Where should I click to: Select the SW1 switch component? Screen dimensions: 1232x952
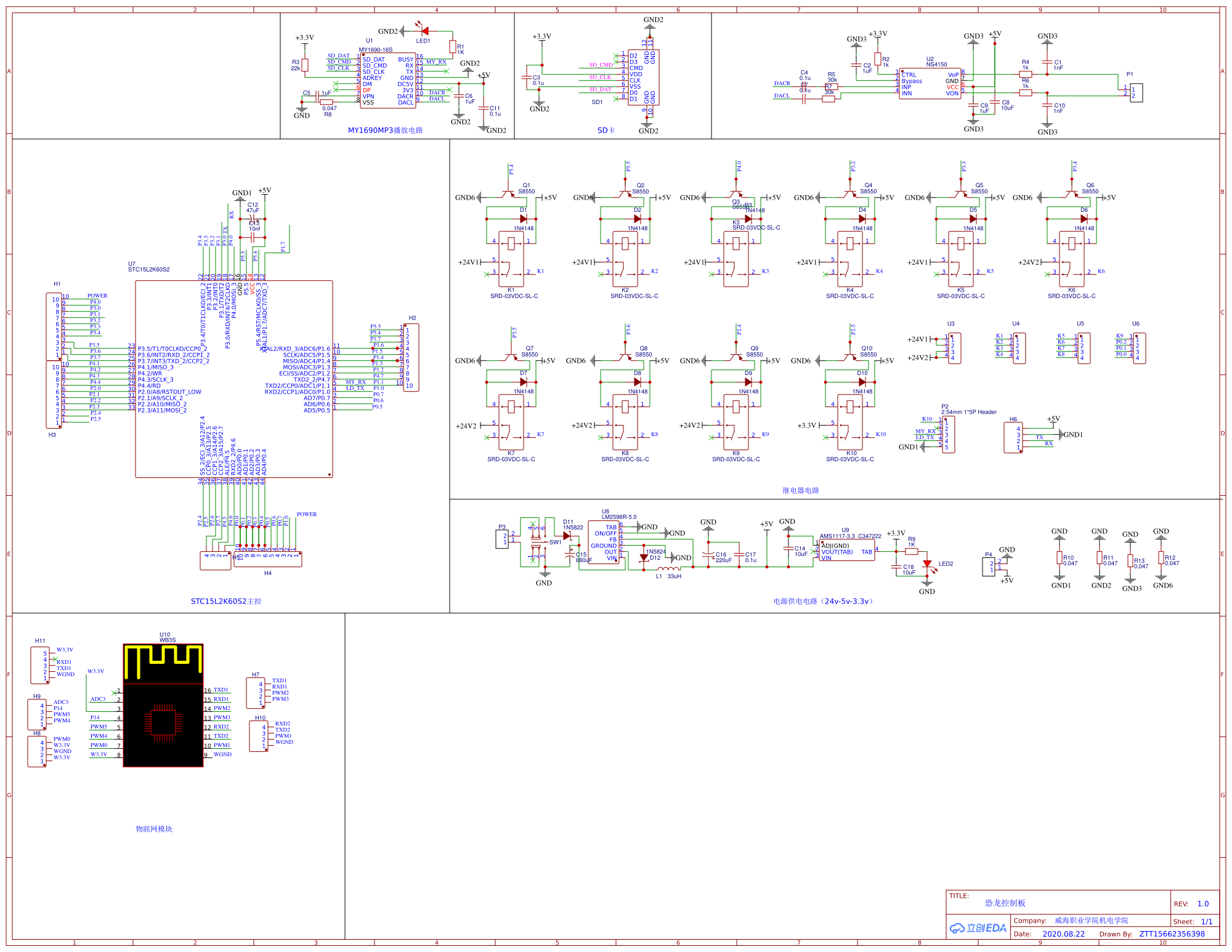click(536, 542)
